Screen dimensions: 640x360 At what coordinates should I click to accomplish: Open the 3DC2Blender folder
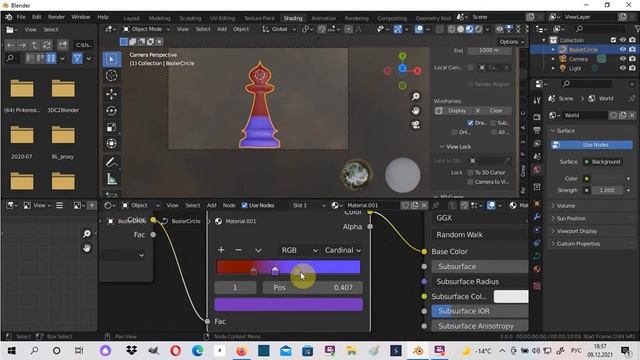[x=63, y=95]
